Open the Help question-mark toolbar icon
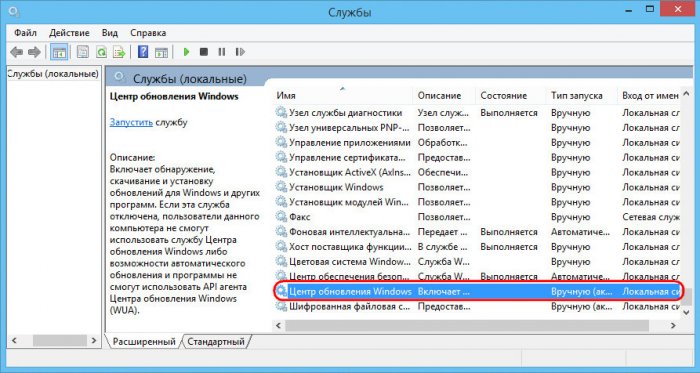The height and width of the screenshot is (373, 700). pyautogui.click(x=143, y=52)
